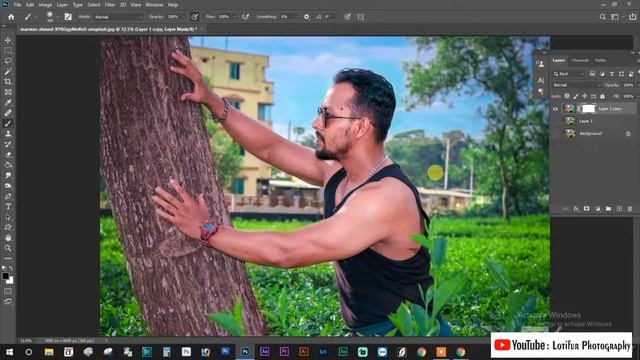Add a layer style with fx icon

point(576,209)
